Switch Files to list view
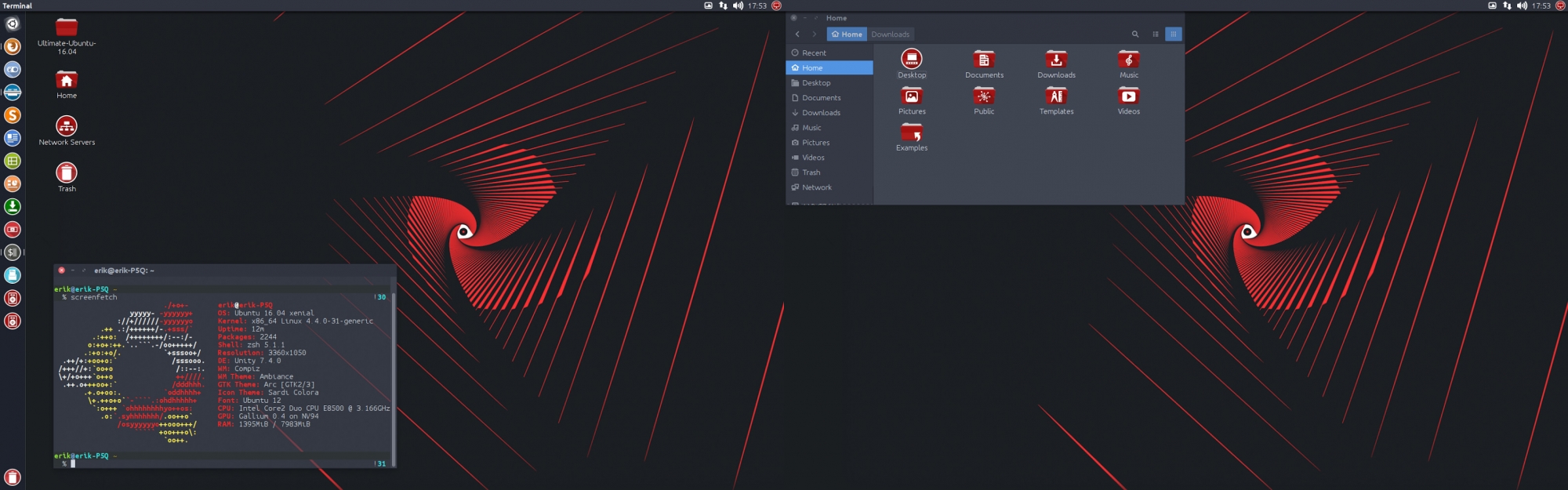 [1156, 34]
